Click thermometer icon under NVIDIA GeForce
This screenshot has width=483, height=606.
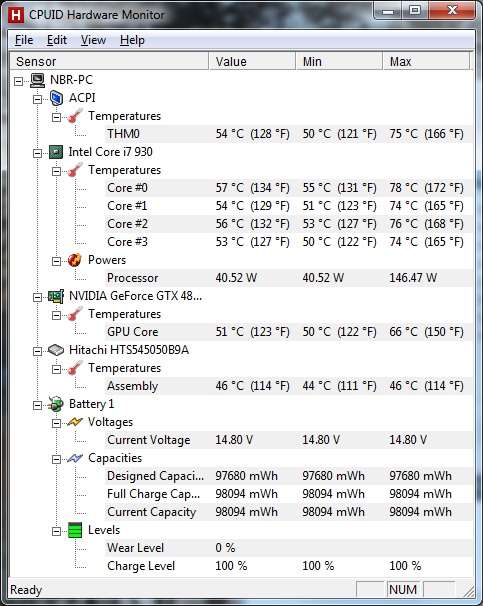click(75, 314)
